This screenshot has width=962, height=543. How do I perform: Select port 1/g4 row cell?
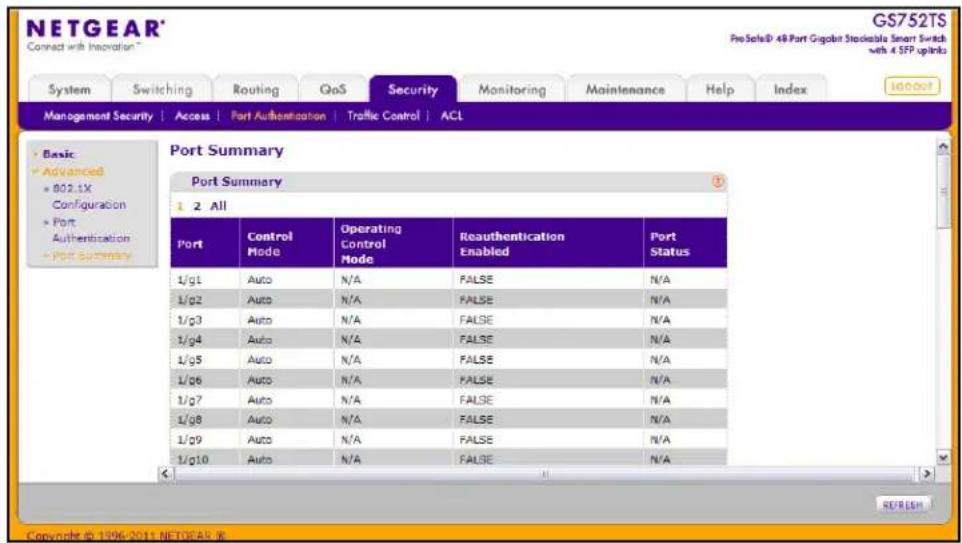click(x=205, y=339)
